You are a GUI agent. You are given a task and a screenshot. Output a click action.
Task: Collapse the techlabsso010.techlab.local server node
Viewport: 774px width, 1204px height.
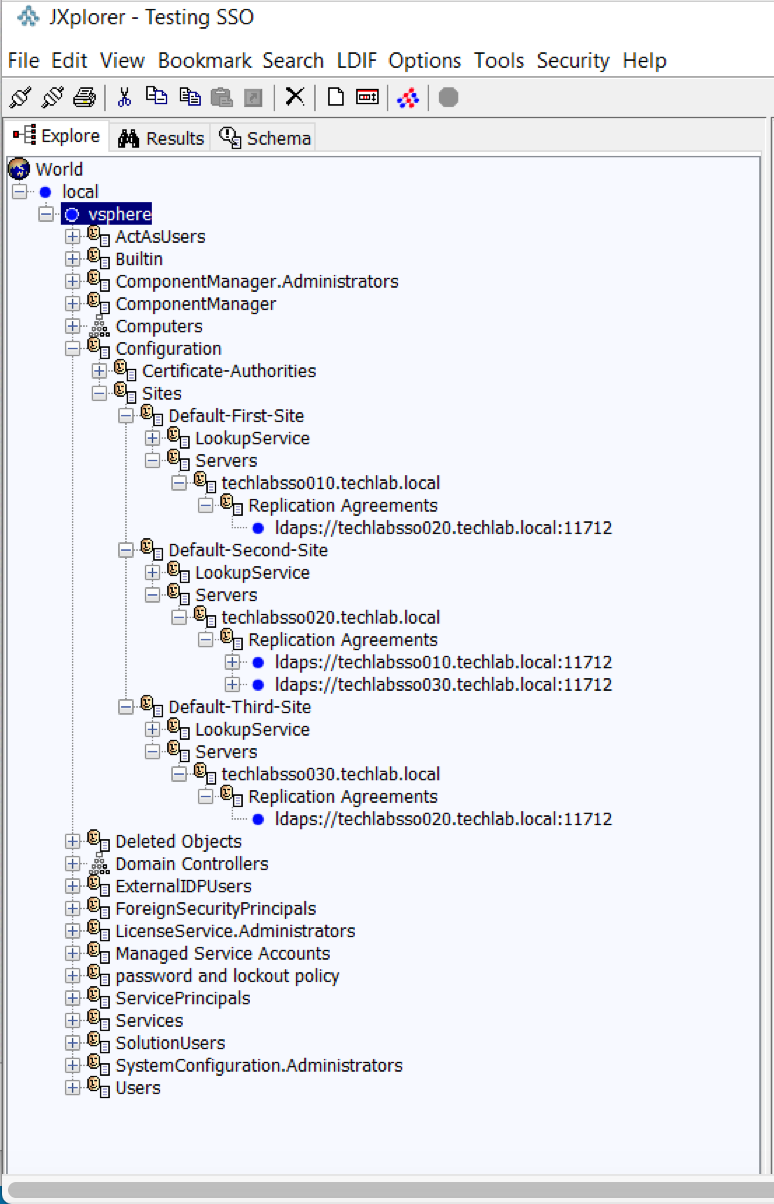(179, 483)
